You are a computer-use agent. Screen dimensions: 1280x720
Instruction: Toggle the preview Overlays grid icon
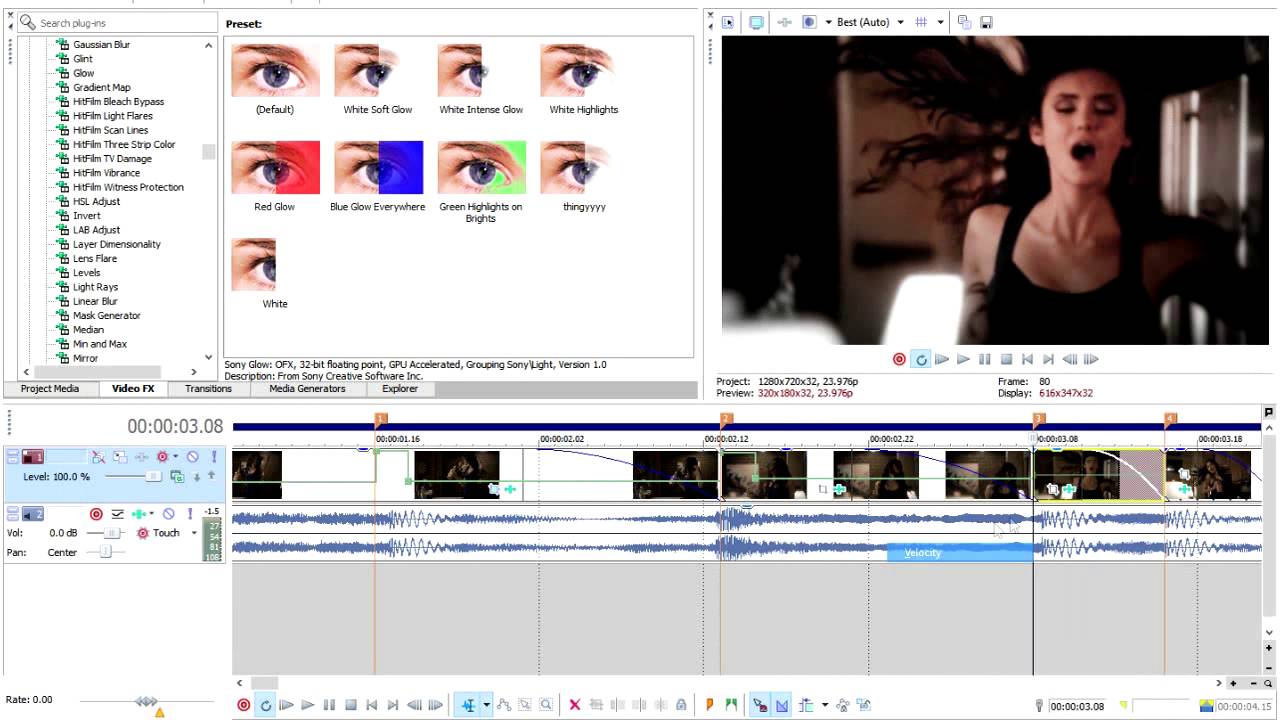coord(921,22)
